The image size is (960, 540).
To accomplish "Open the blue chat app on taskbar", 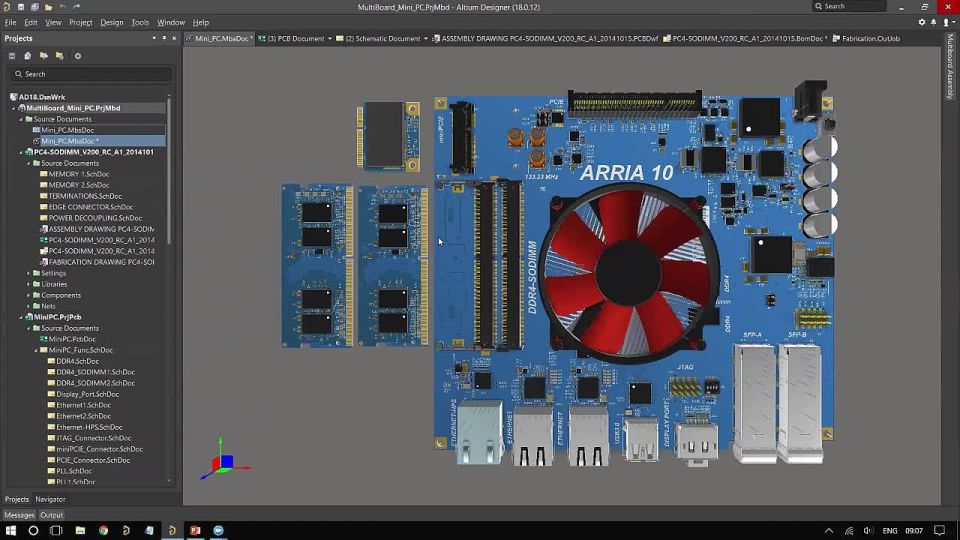I will [x=219, y=530].
